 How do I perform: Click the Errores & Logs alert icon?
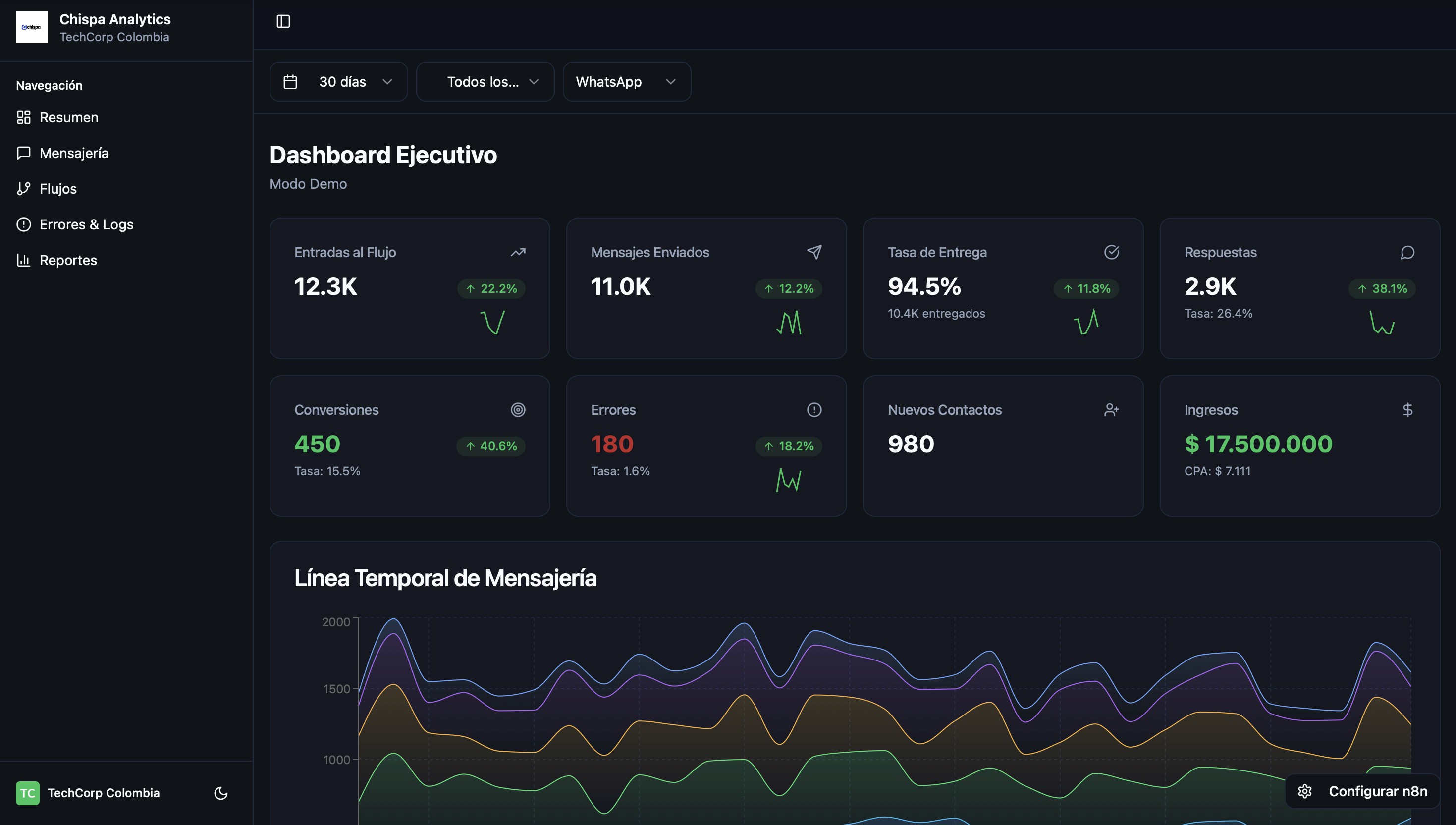tap(23, 224)
